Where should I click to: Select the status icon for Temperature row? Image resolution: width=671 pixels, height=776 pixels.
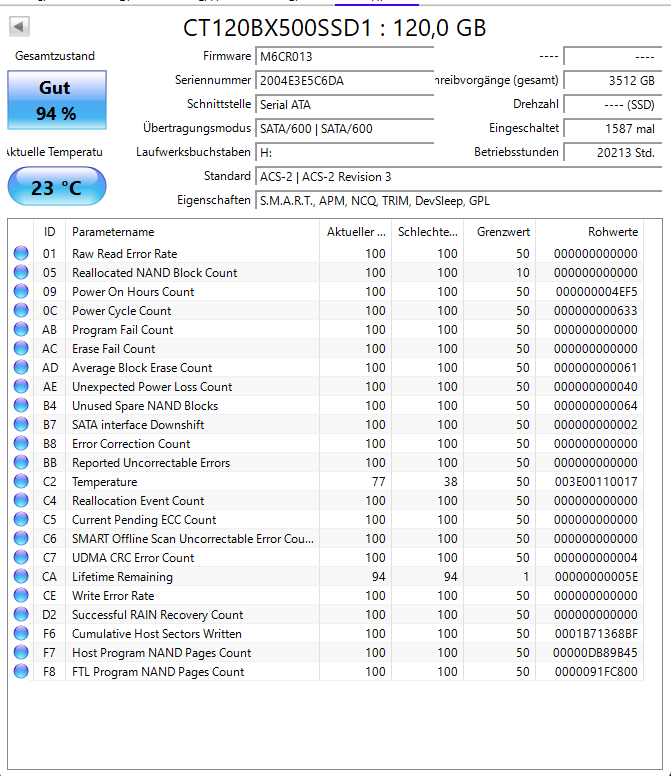[21, 482]
